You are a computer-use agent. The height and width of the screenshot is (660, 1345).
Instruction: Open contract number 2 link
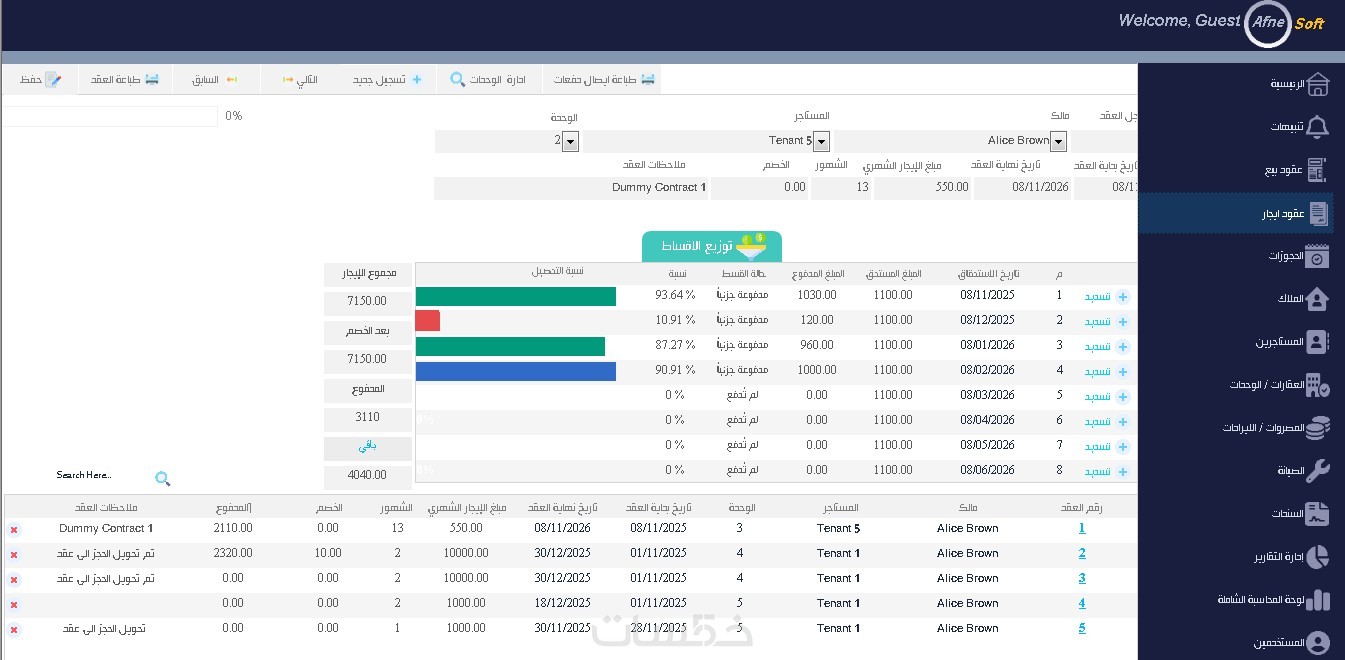coord(1082,553)
